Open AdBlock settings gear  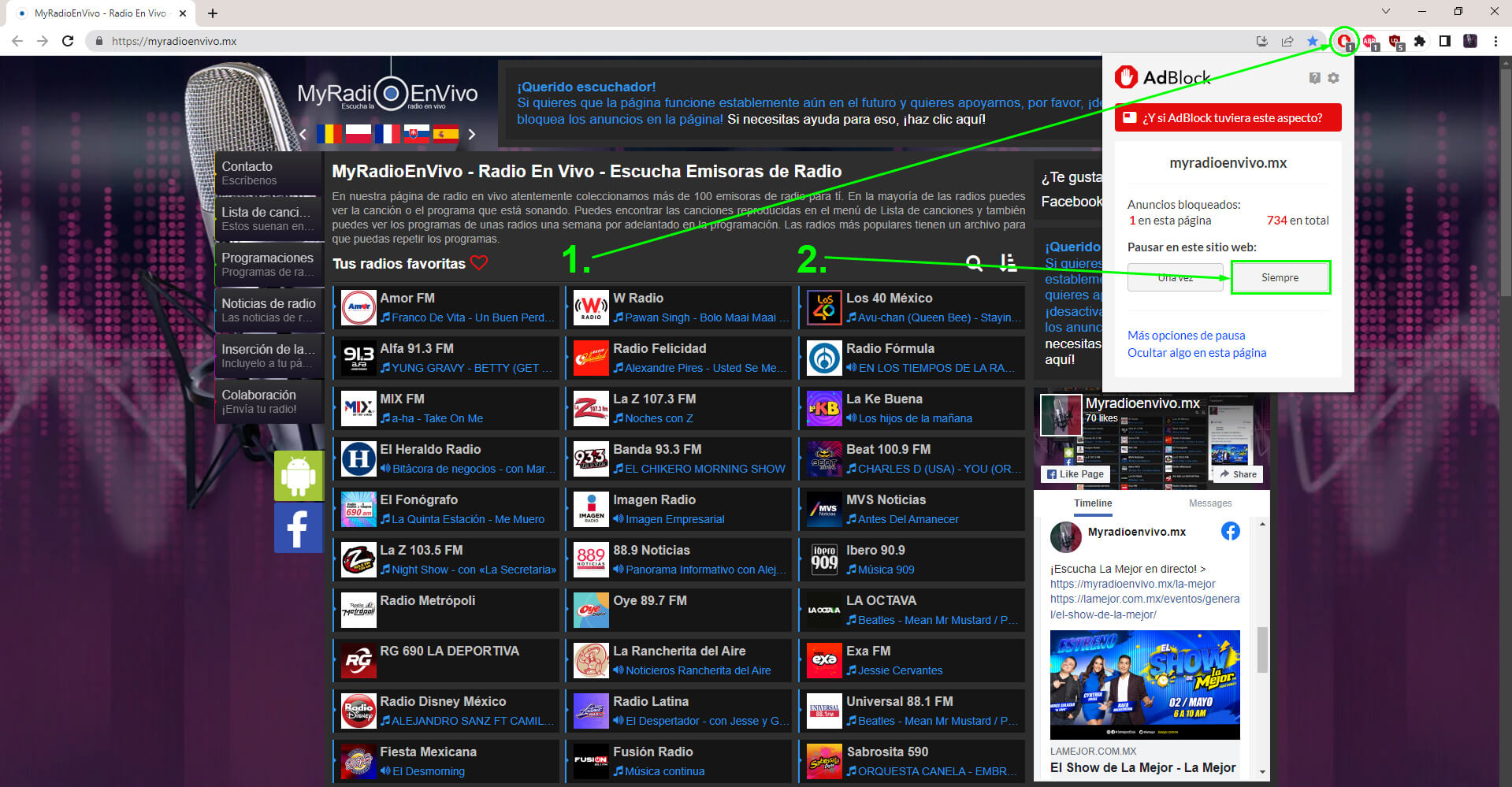point(1333,78)
